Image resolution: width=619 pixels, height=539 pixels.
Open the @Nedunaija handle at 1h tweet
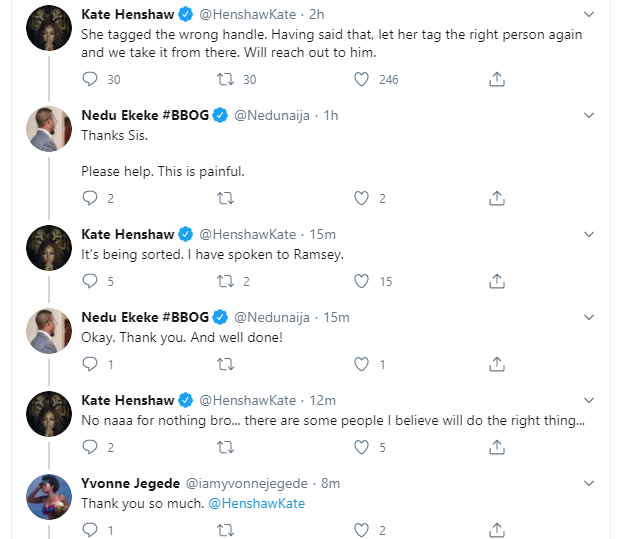(x=270, y=116)
